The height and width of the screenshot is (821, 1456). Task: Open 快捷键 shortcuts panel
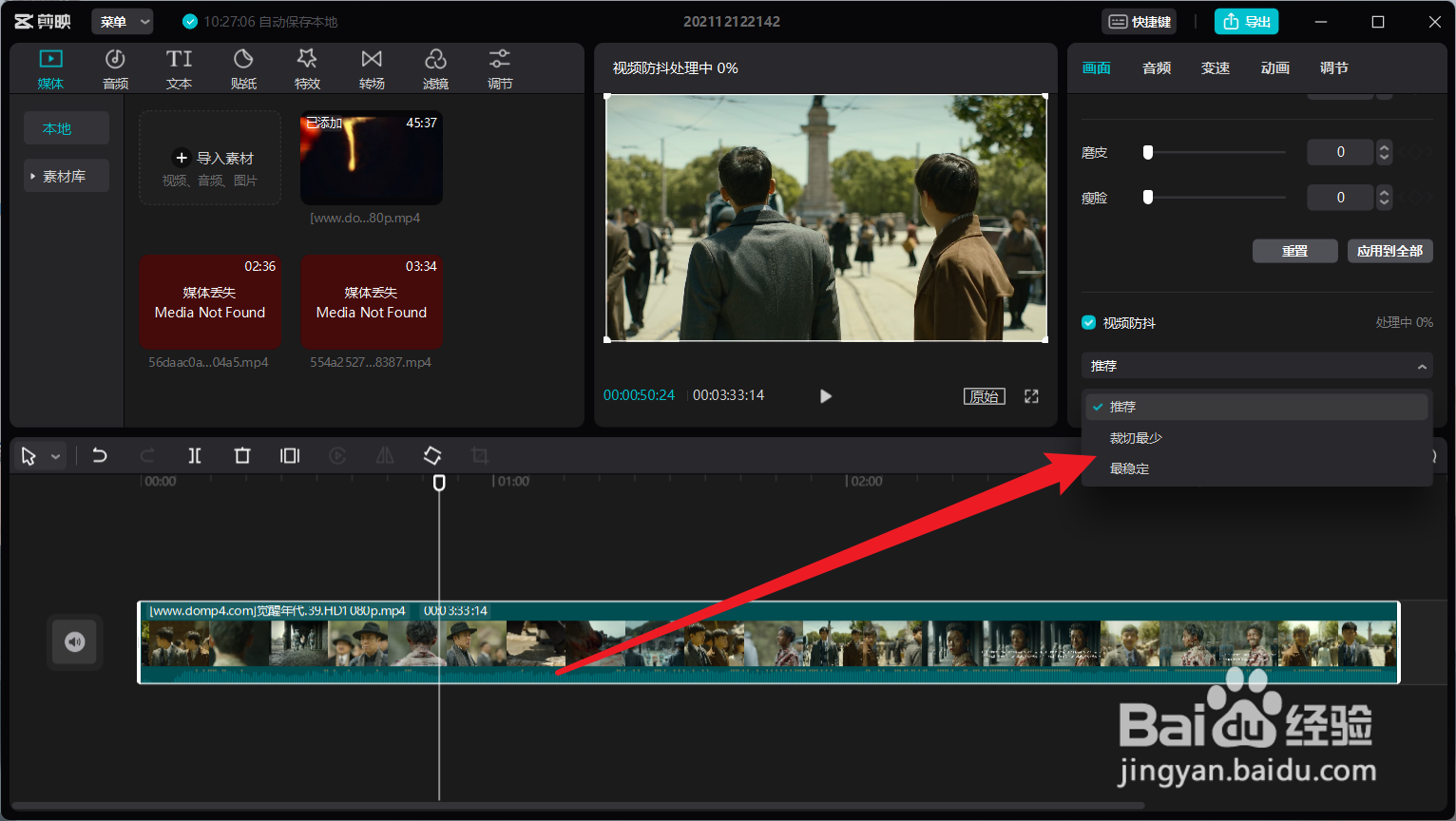point(1140,22)
